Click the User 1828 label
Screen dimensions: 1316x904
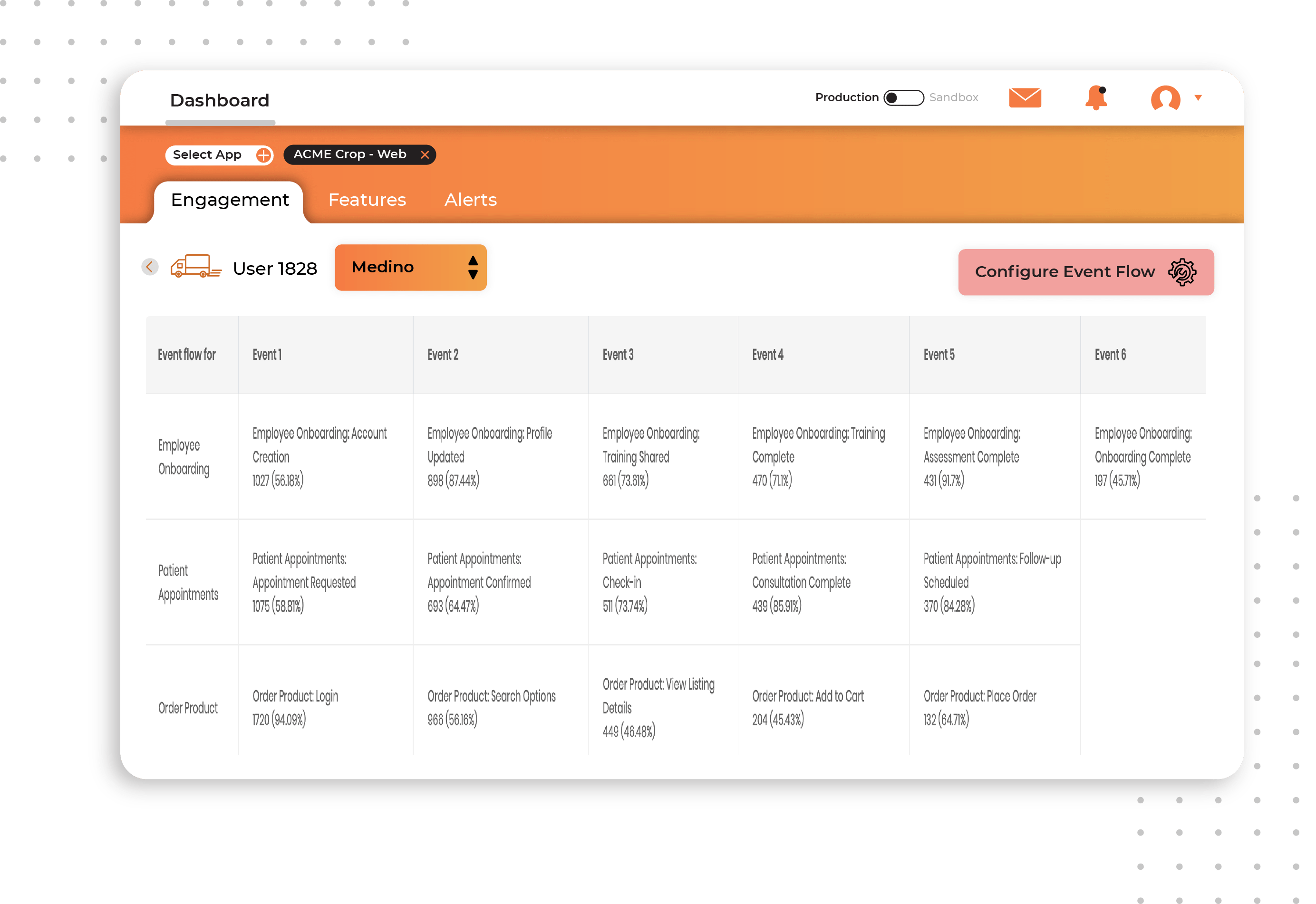(x=275, y=269)
